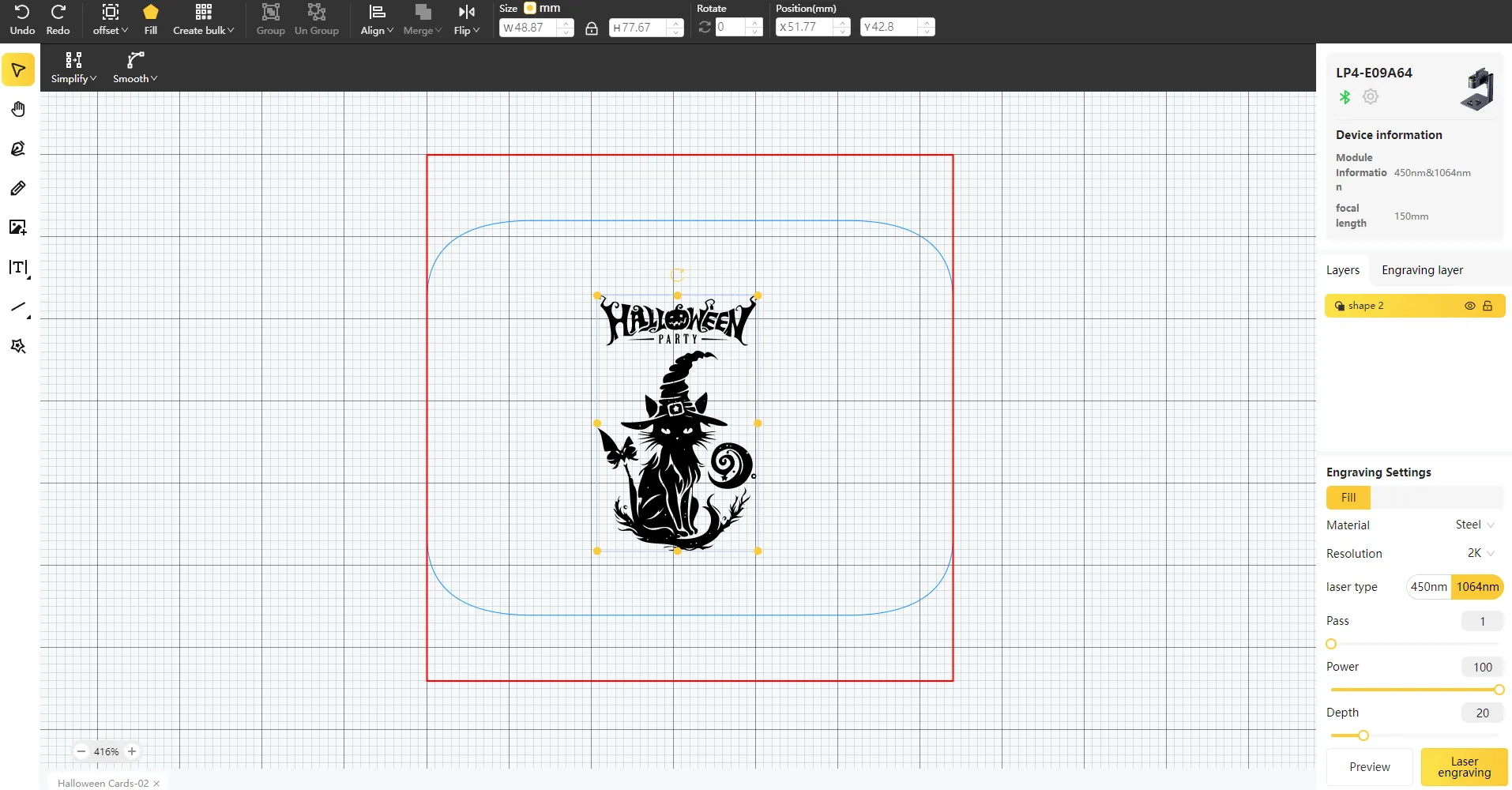Click the Laser engraving button

pyautogui.click(x=1465, y=767)
